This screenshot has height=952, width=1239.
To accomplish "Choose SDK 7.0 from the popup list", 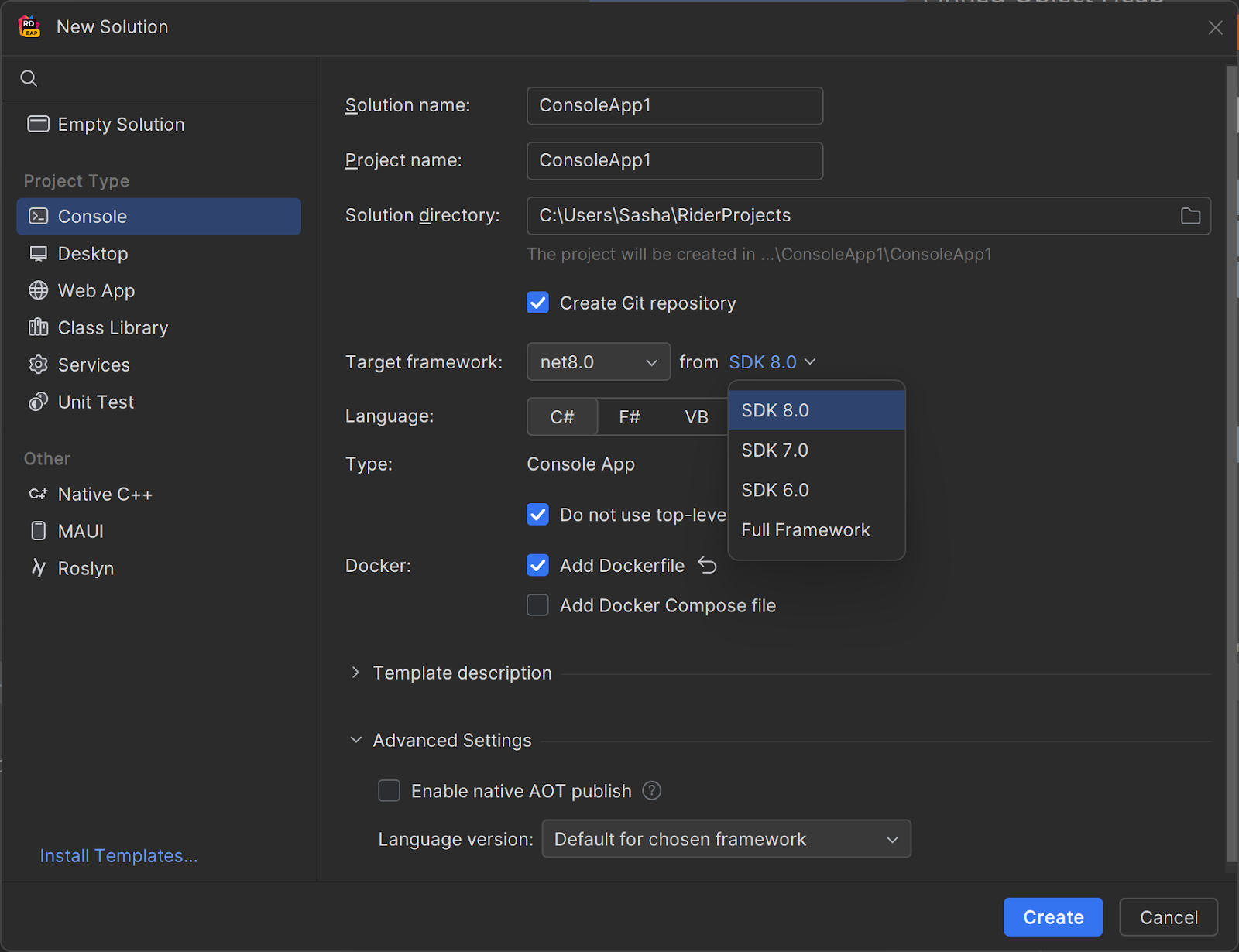I will [x=817, y=450].
